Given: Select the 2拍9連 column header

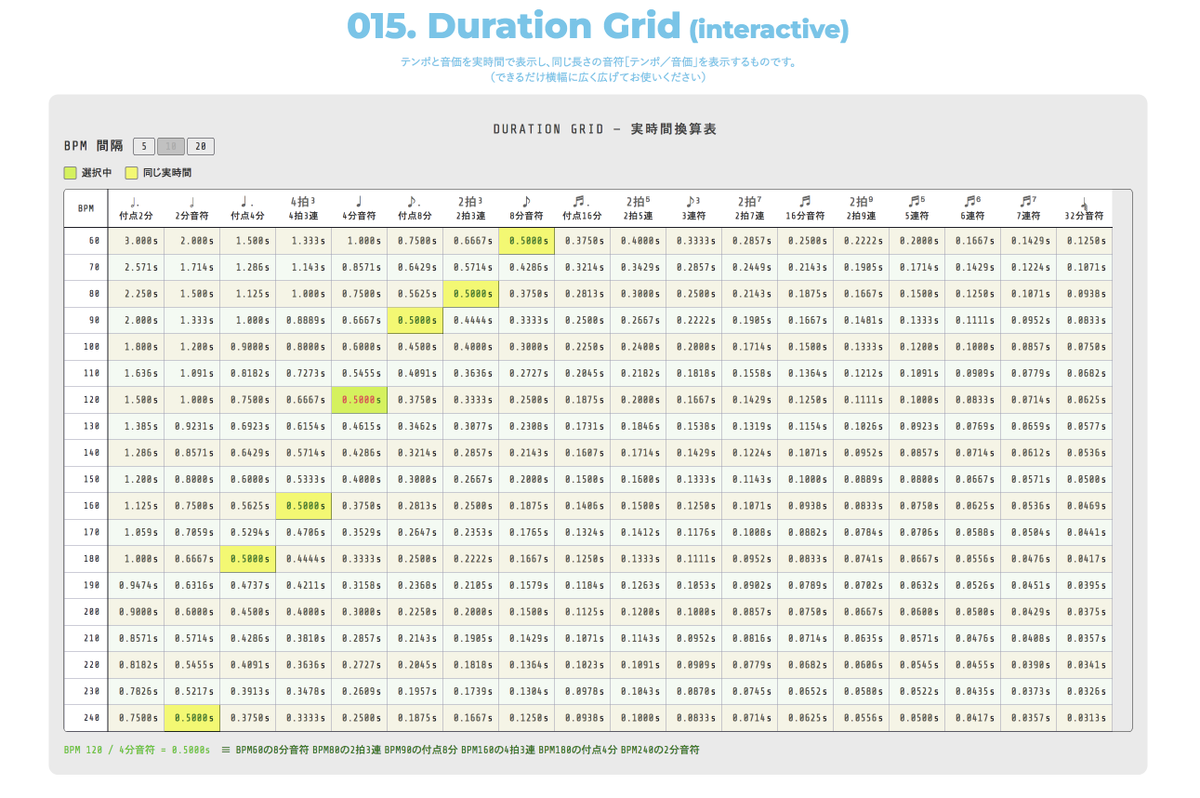Looking at the screenshot, I should coord(860,208).
